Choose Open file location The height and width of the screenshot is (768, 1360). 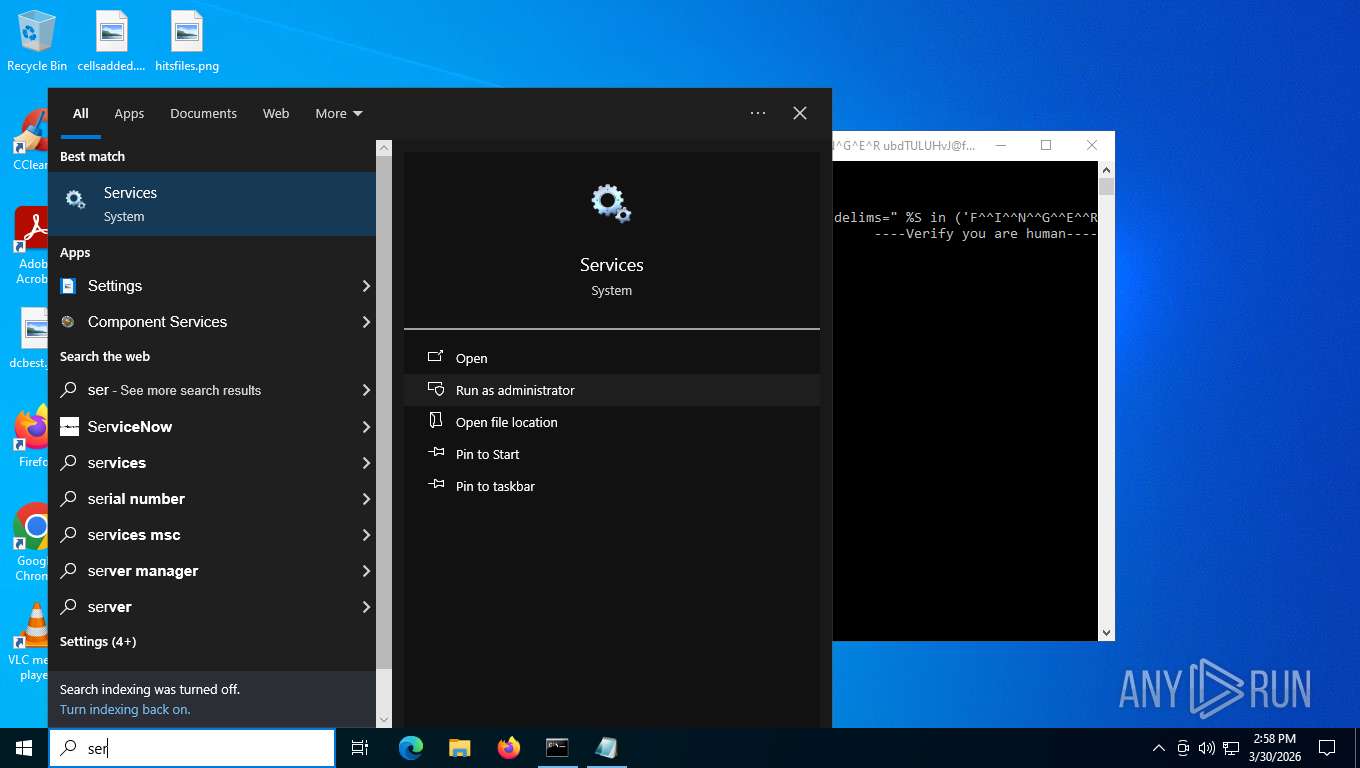pyautogui.click(x=612, y=422)
